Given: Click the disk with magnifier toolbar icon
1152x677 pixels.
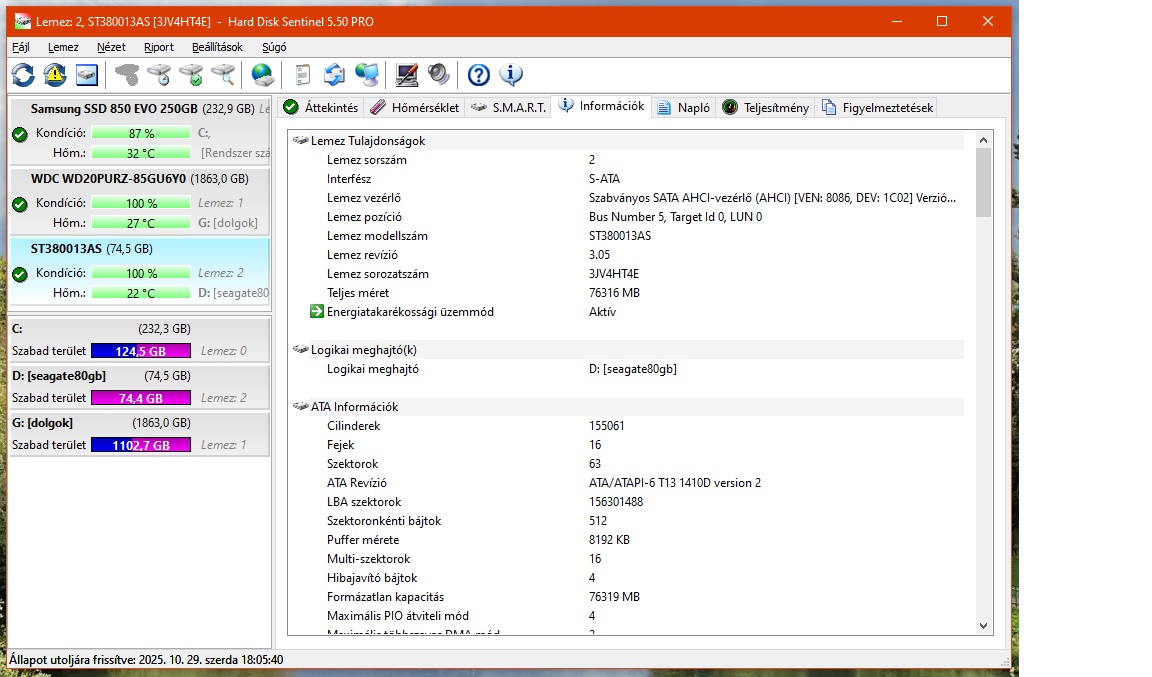Looking at the screenshot, I should tap(223, 75).
